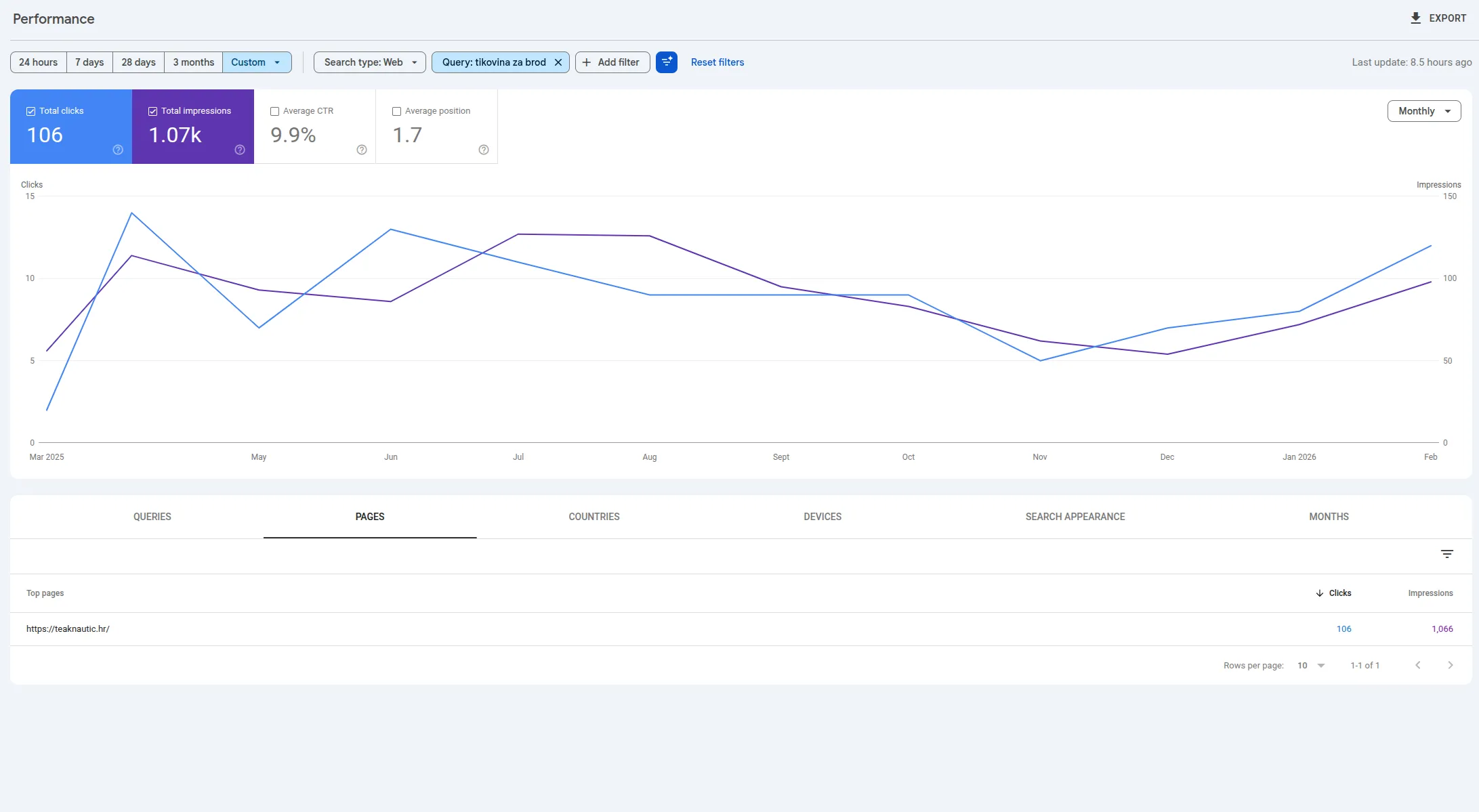
Task: Open the help icon on Total clicks card
Action: point(117,150)
